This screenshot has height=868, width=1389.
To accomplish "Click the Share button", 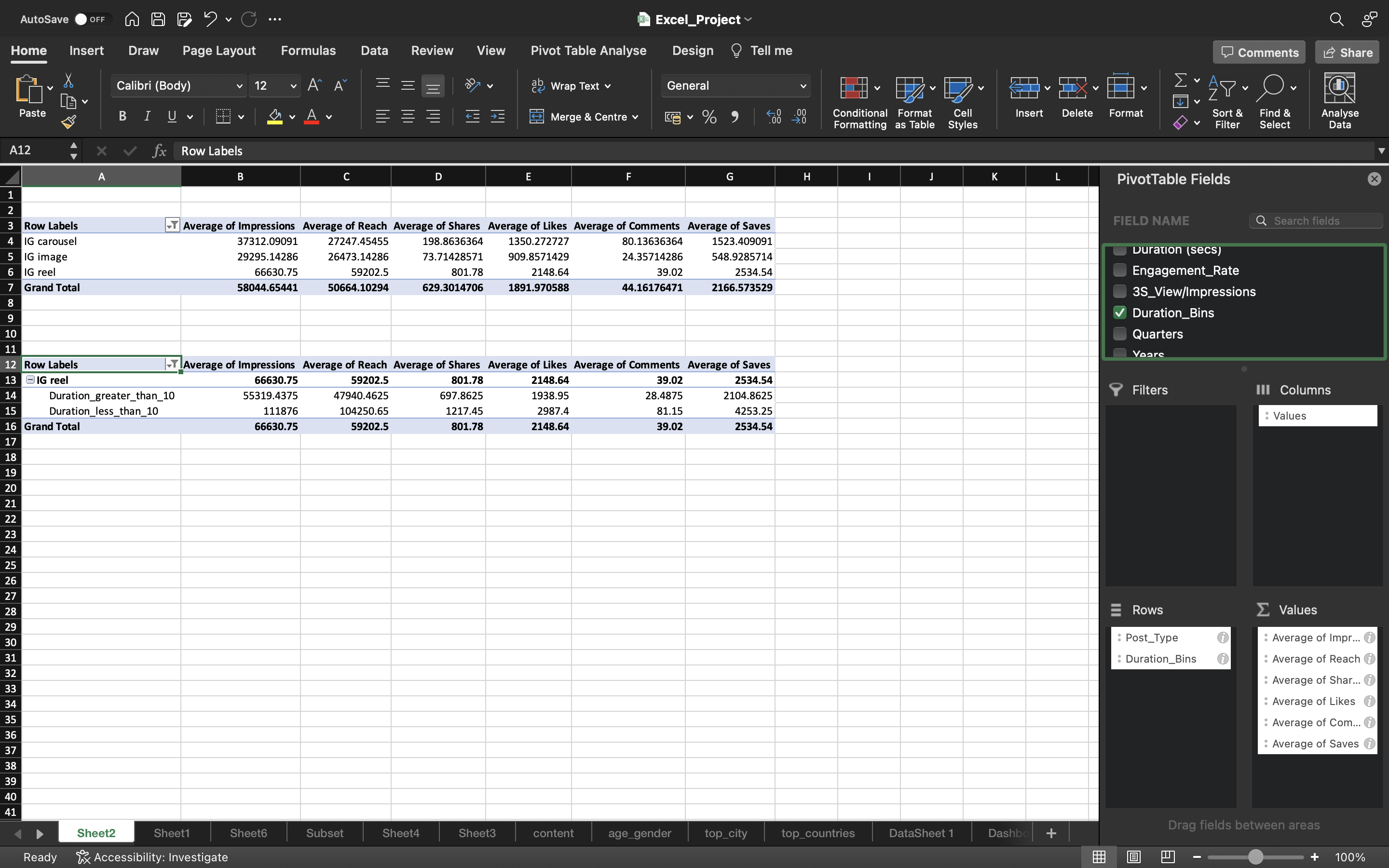I will (x=1347, y=52).
